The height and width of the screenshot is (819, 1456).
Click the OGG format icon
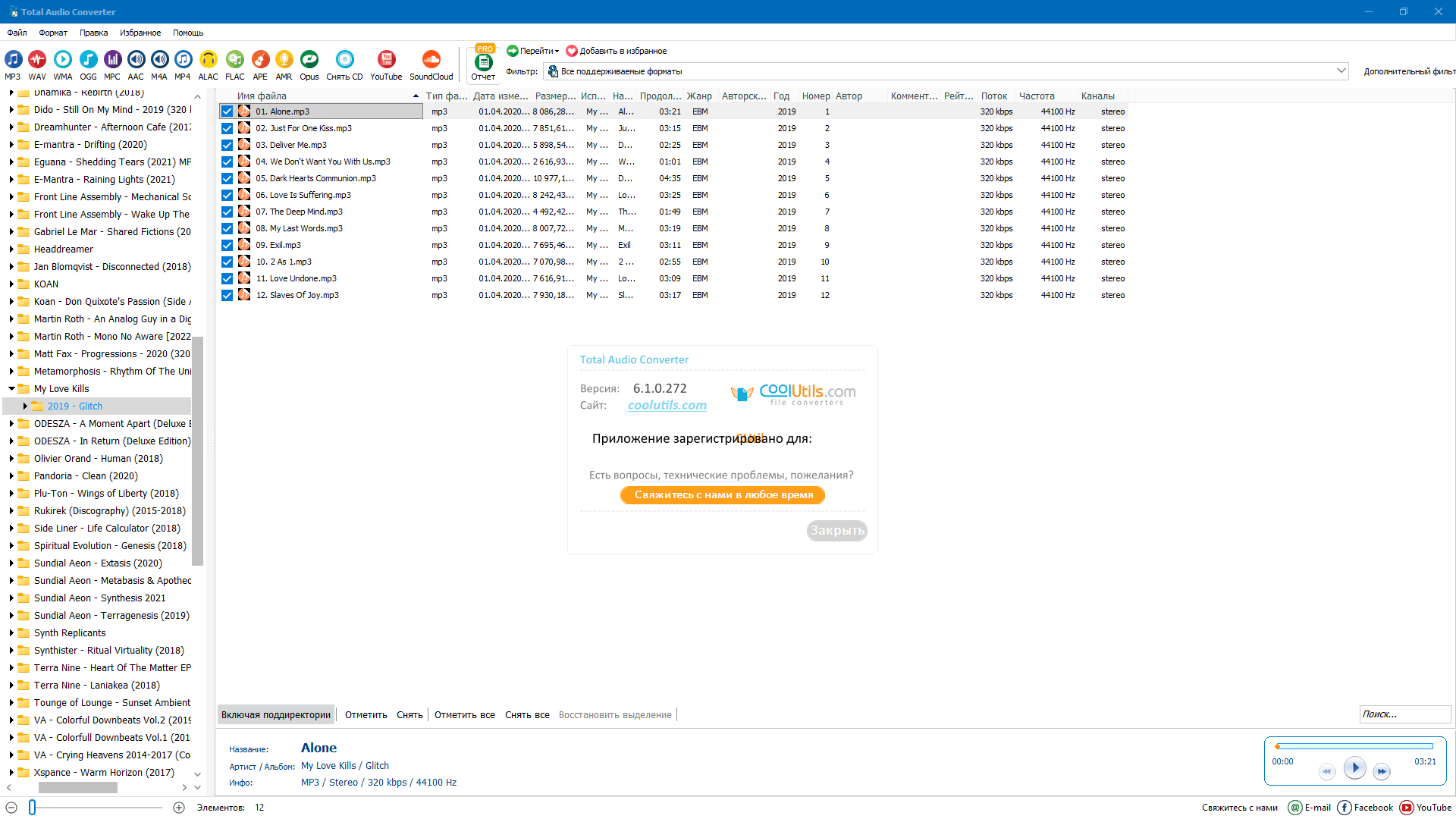88,60
